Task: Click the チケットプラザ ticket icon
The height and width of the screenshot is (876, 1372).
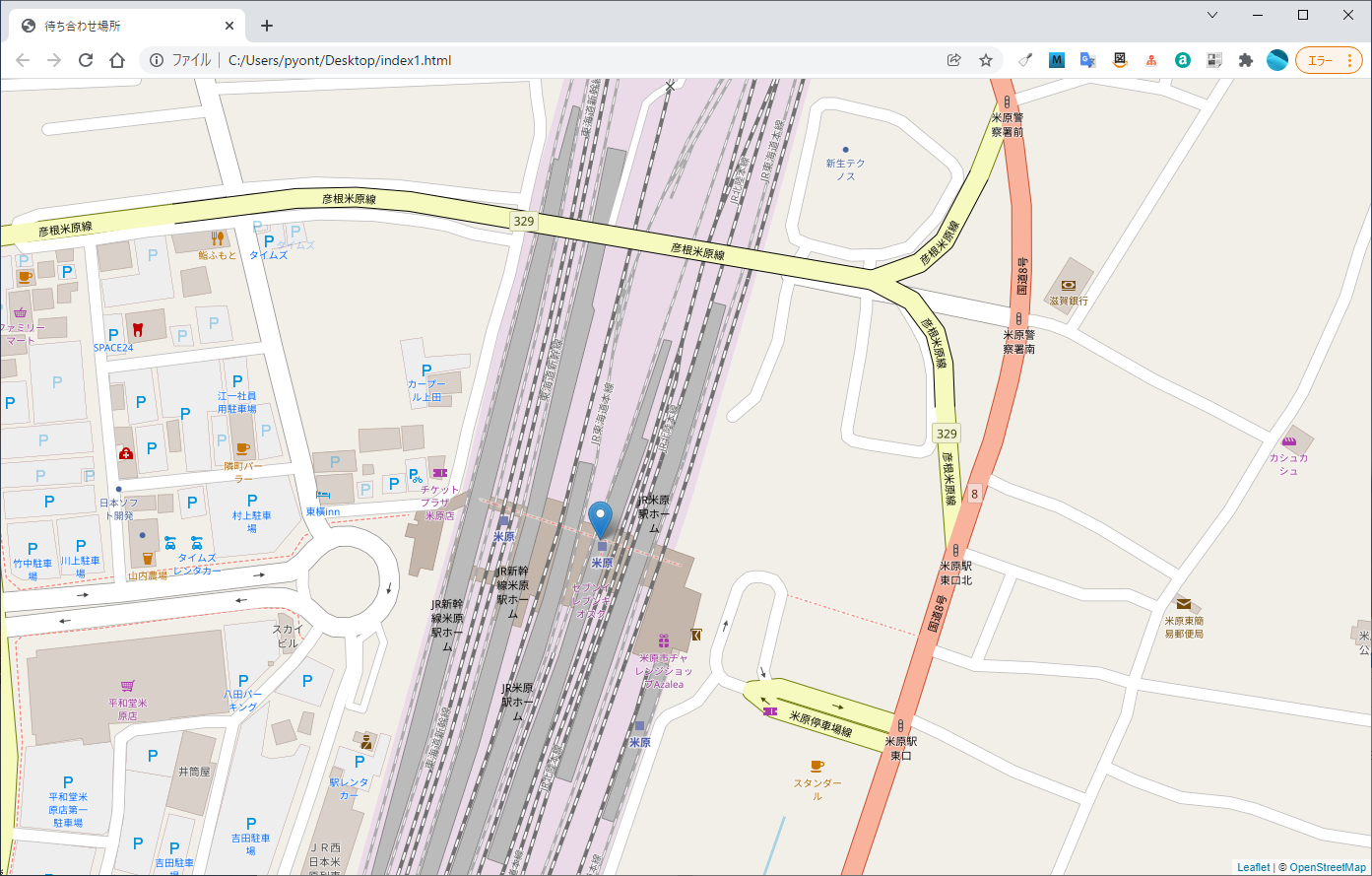Action: tap(439, 473)
